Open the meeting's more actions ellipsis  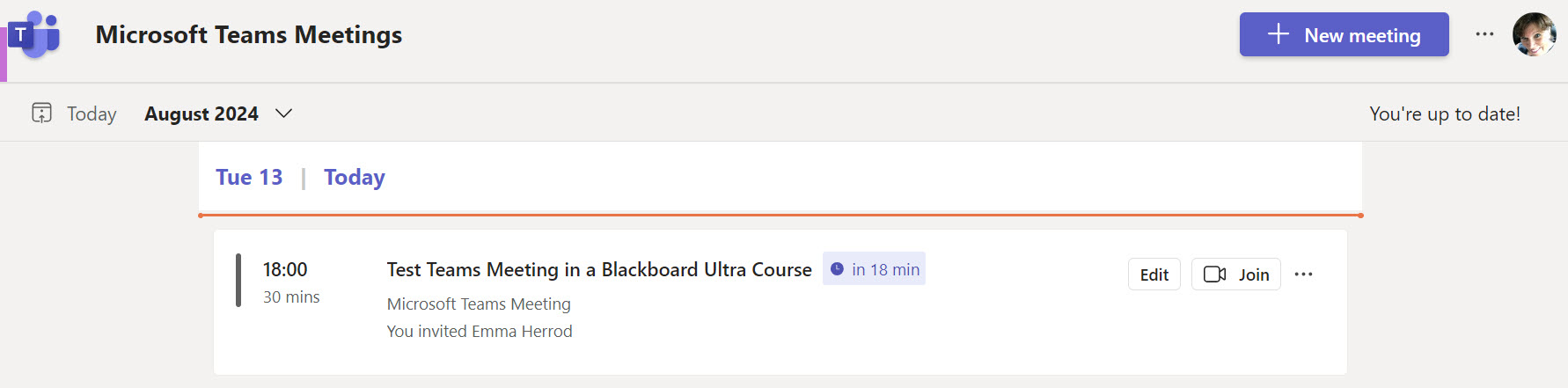tap(1303, 275)
